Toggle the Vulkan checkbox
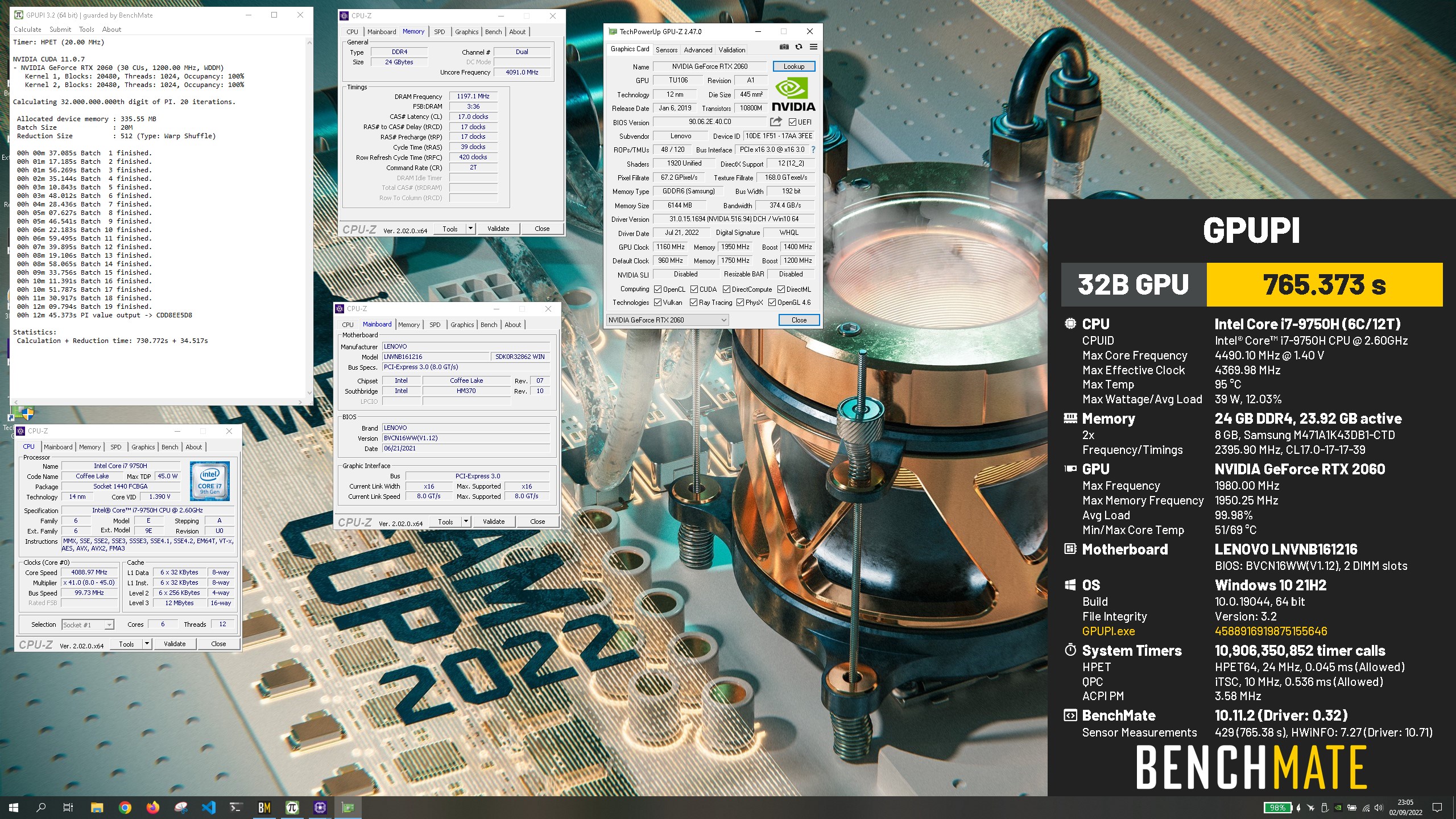Image resolution: width=1456 pixels, height=819 pixels. 658,303
